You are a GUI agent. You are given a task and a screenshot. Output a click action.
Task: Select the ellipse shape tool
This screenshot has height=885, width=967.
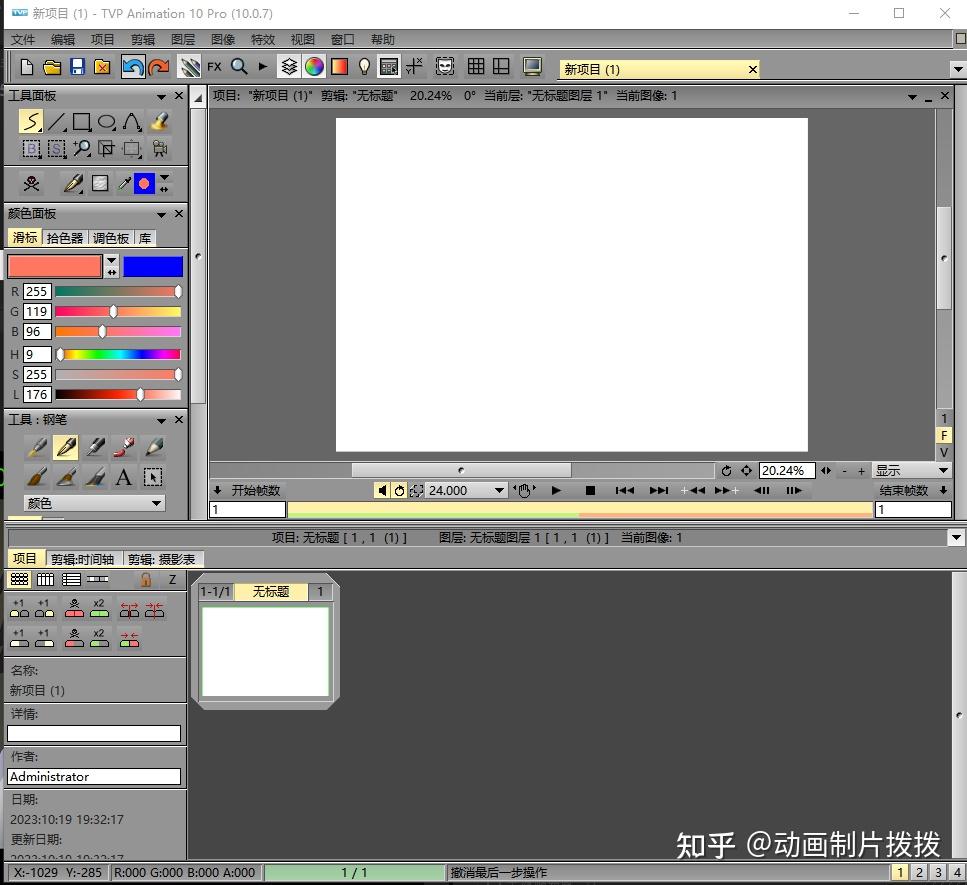(x=107, y=122)
